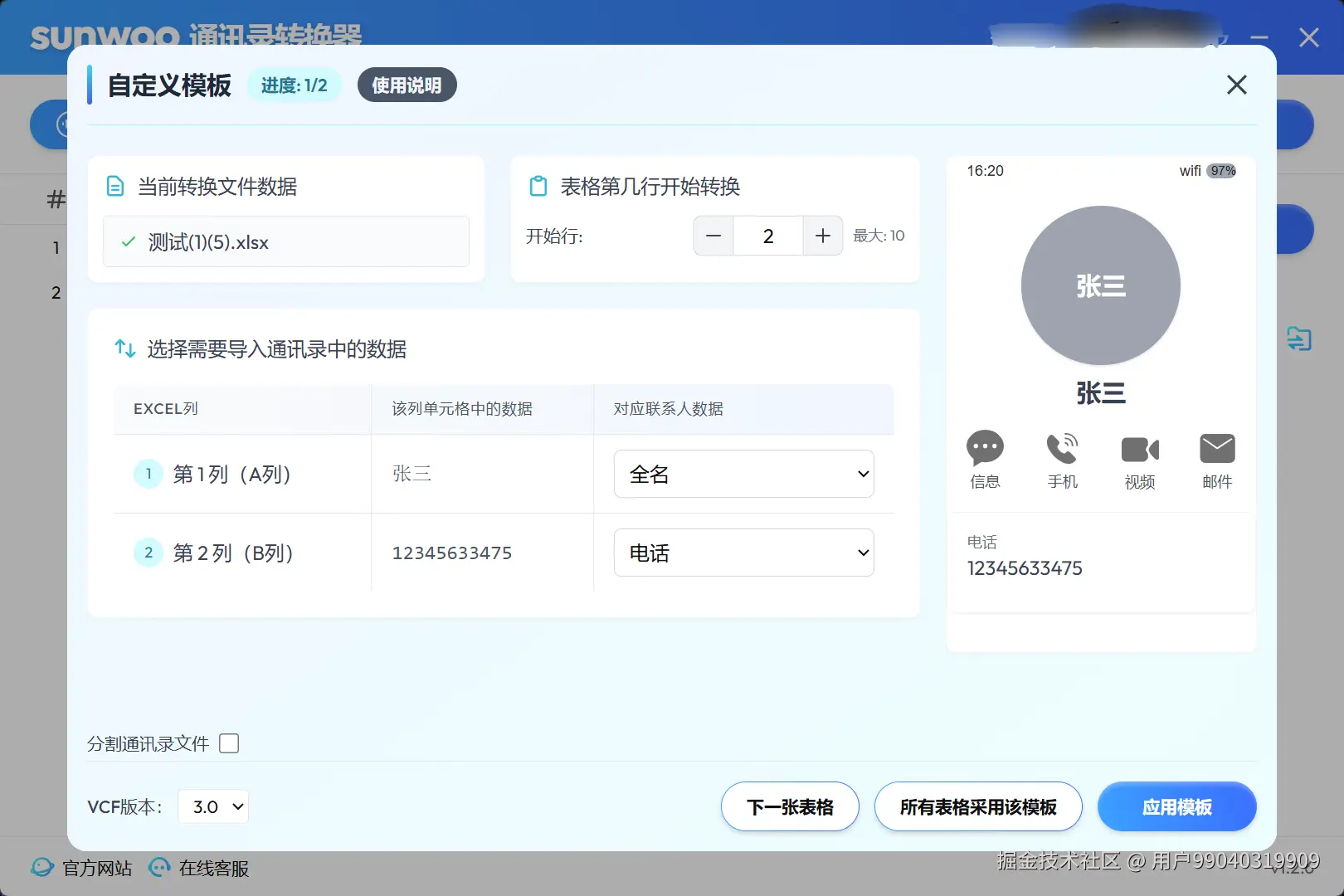Viewport: 1344px width, 896px height.
Task: Toggle the 分割通讯录文件 checkbox
Action: tap(229, 743)
